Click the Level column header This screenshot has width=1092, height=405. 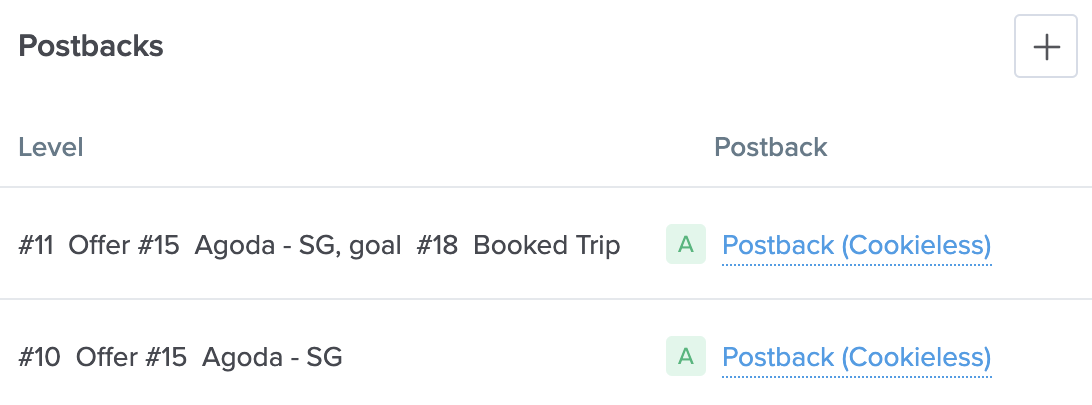(x=51, y=148)
